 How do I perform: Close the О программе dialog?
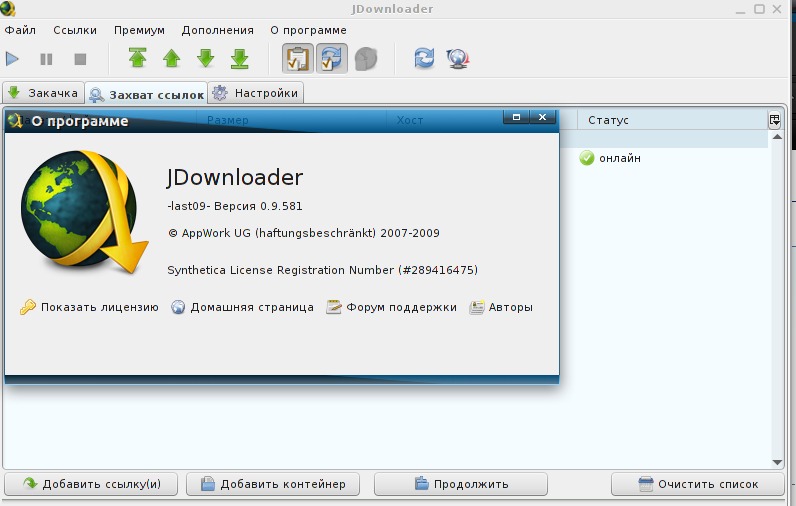coord(542,117)
